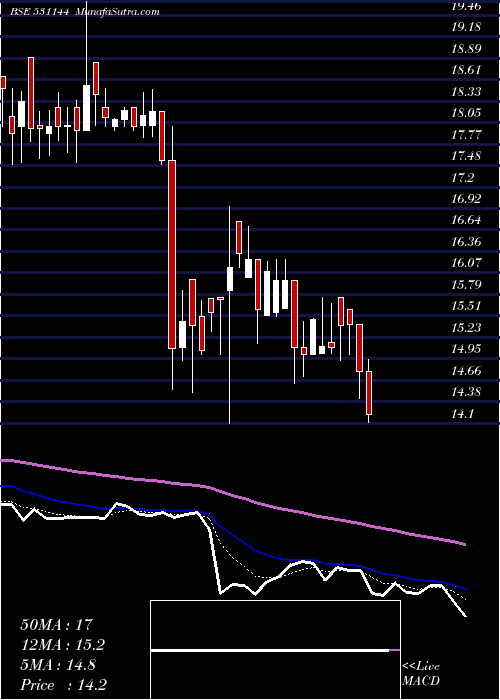Click the 50MA : 17 readout
500x700 pixels.
click(x=56, y=625)
